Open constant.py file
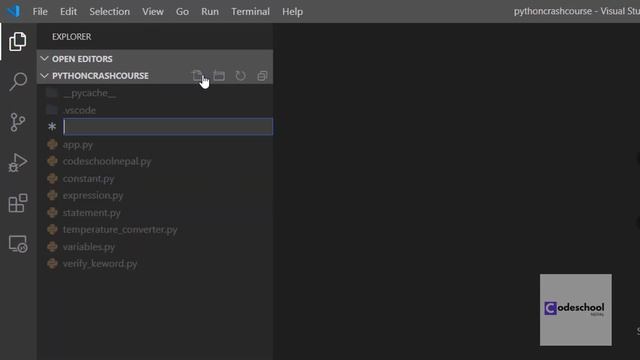This screenshot has width=640, height=360. (155, 178)
